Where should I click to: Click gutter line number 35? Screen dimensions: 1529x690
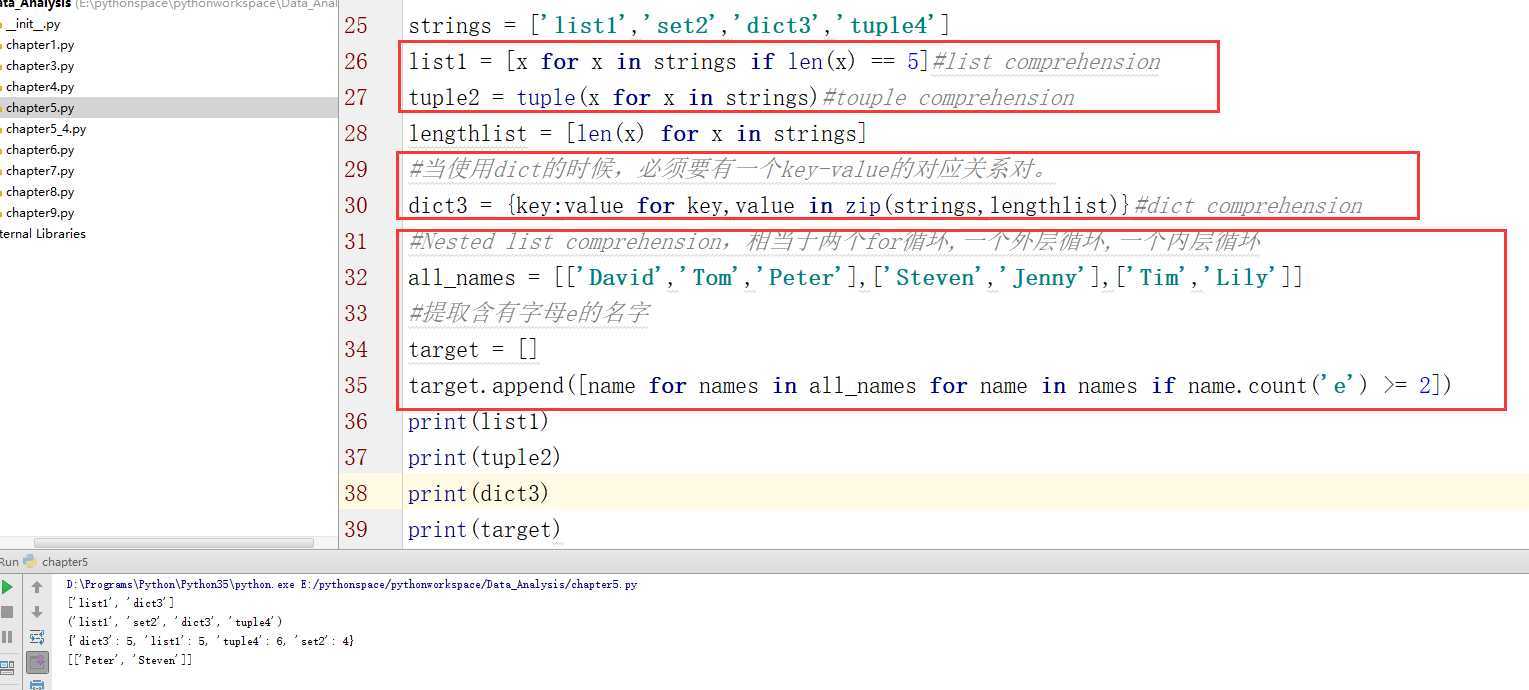coord(356,386)
